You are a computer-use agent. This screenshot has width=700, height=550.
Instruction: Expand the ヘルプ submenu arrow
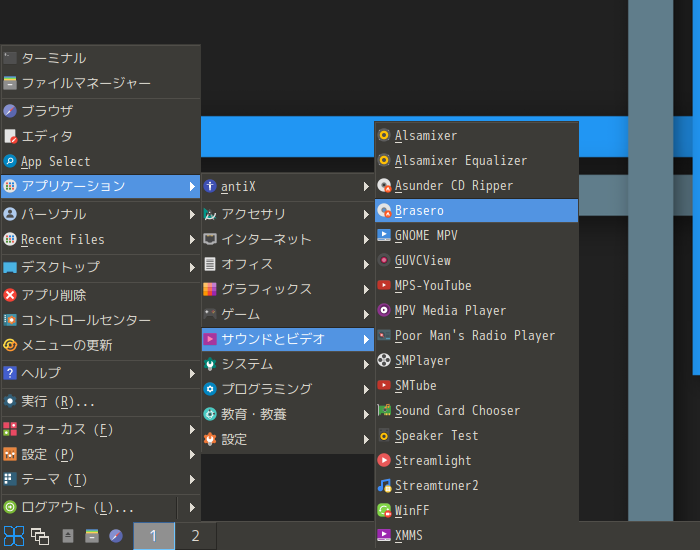coord(192,373)
